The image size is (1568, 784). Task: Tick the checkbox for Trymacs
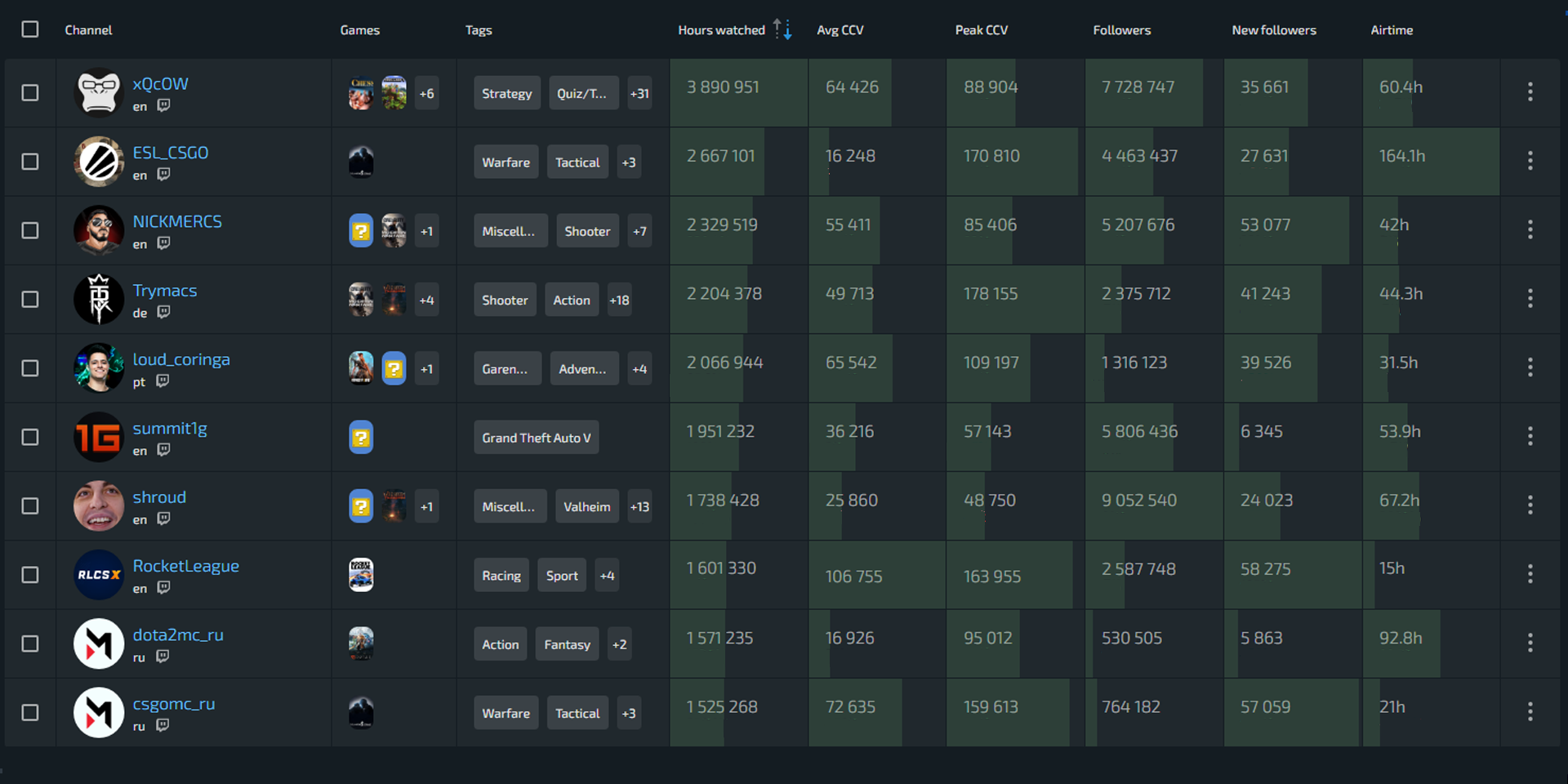pos(30,299)
